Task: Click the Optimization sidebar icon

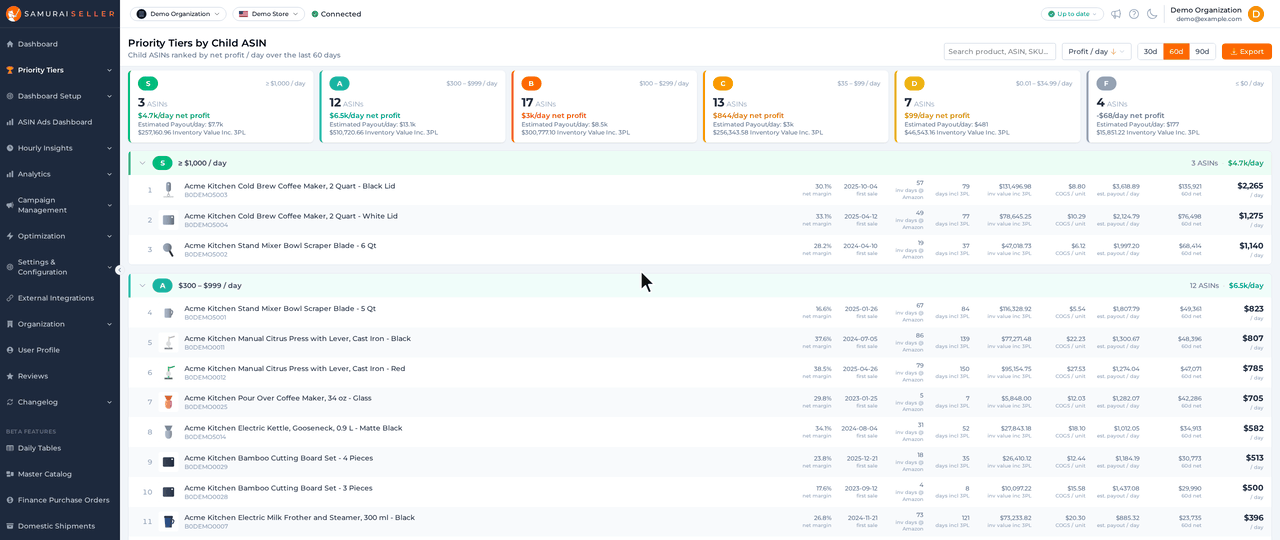Action: [10, 236]
